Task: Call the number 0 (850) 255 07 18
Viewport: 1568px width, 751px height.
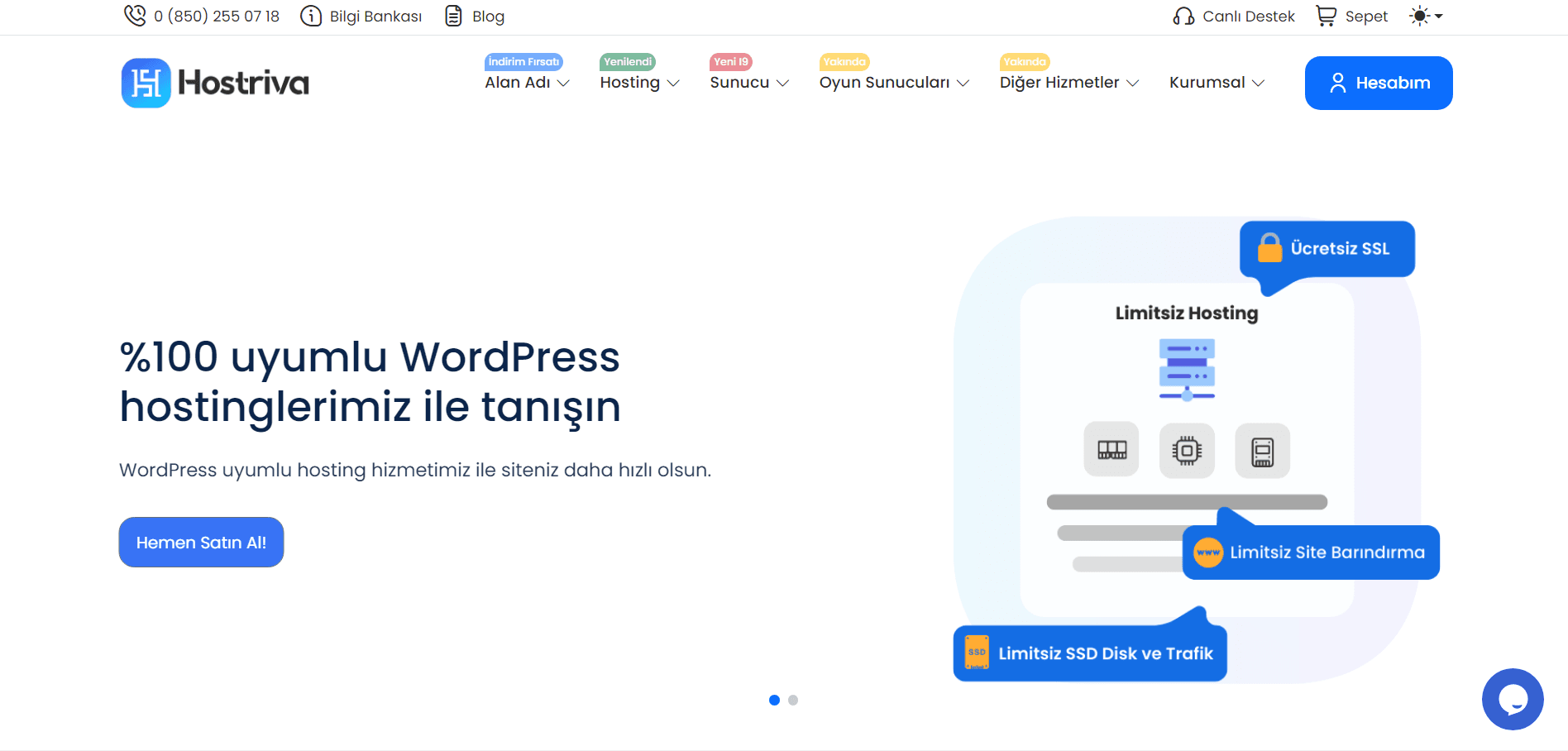Action: (x=217, y=16)
